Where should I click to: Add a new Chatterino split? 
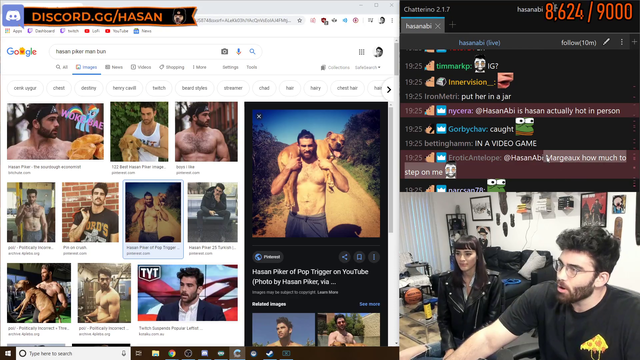pyautogui.click(x=634, y=42)
